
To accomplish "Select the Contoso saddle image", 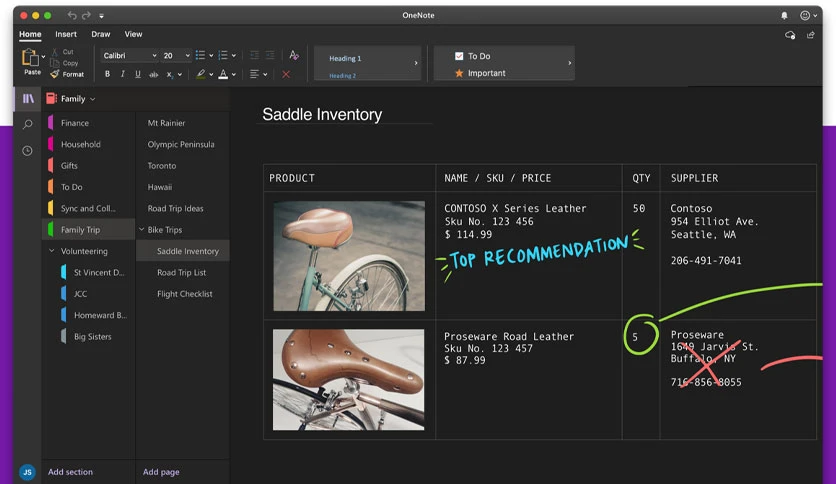I will click(x=349, y=256).
